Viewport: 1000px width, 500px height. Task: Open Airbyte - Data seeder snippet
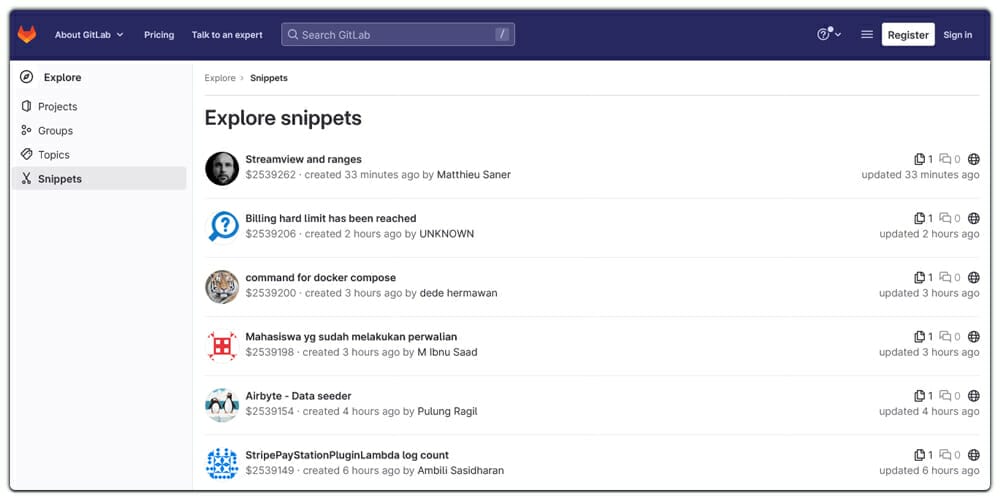pyautogui.click(x=298, y=396)
